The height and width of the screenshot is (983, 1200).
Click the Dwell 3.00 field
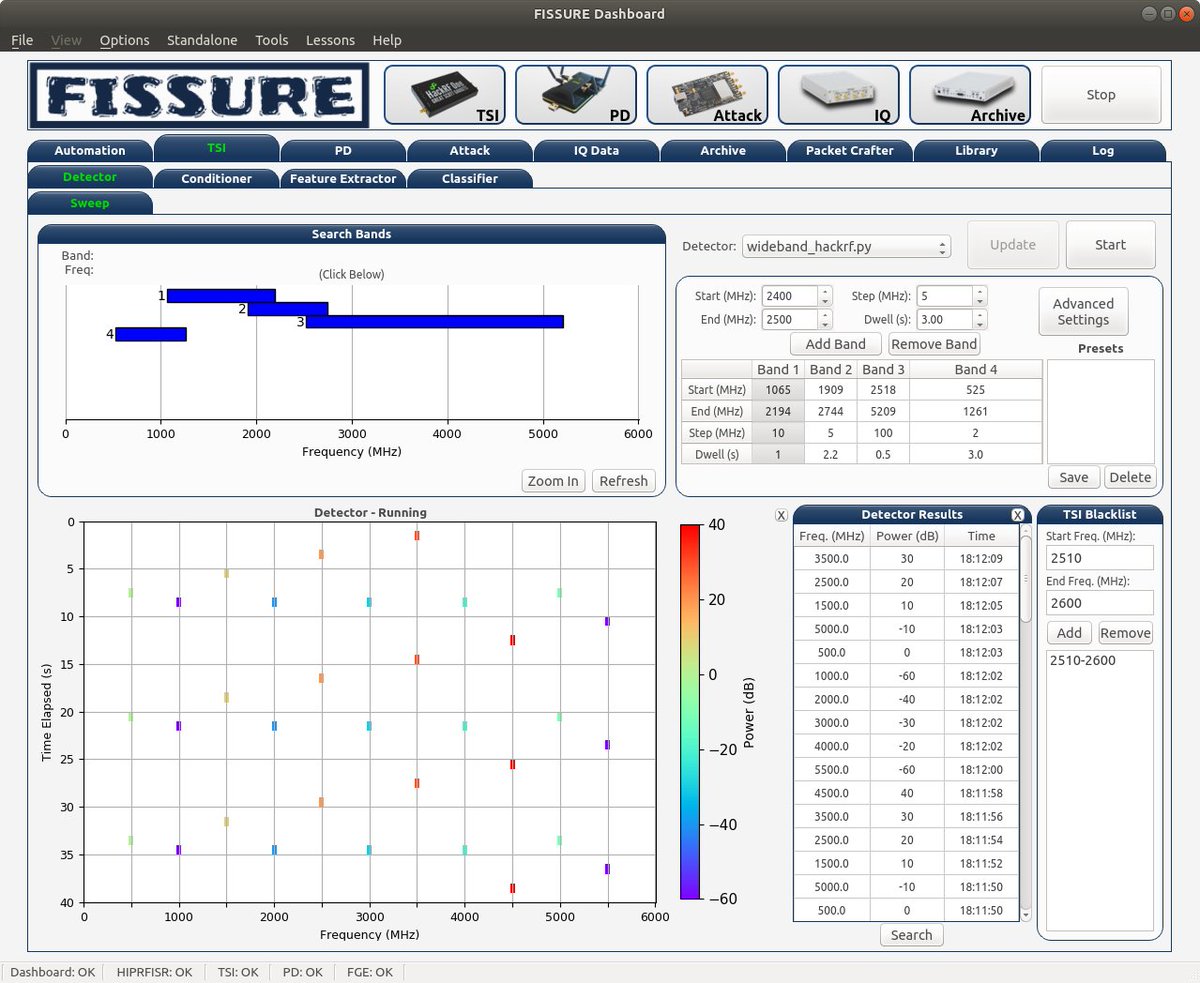945,320
